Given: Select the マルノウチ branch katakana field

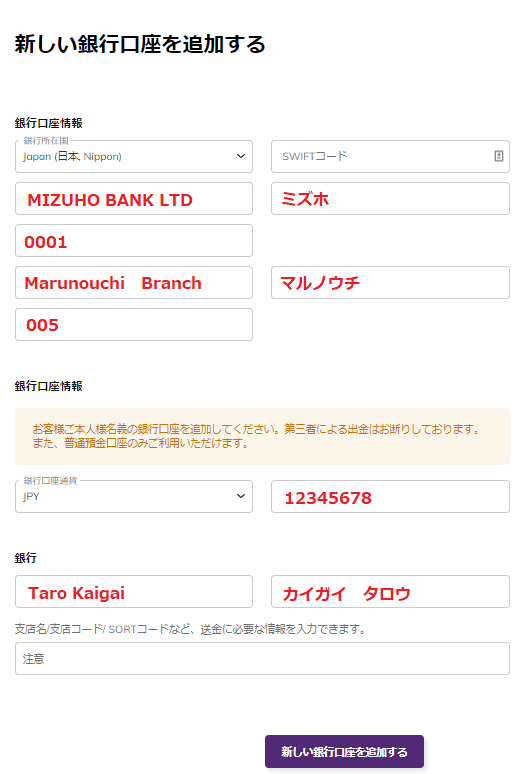Looking at the screenshot, I should [x=390, y=282].
